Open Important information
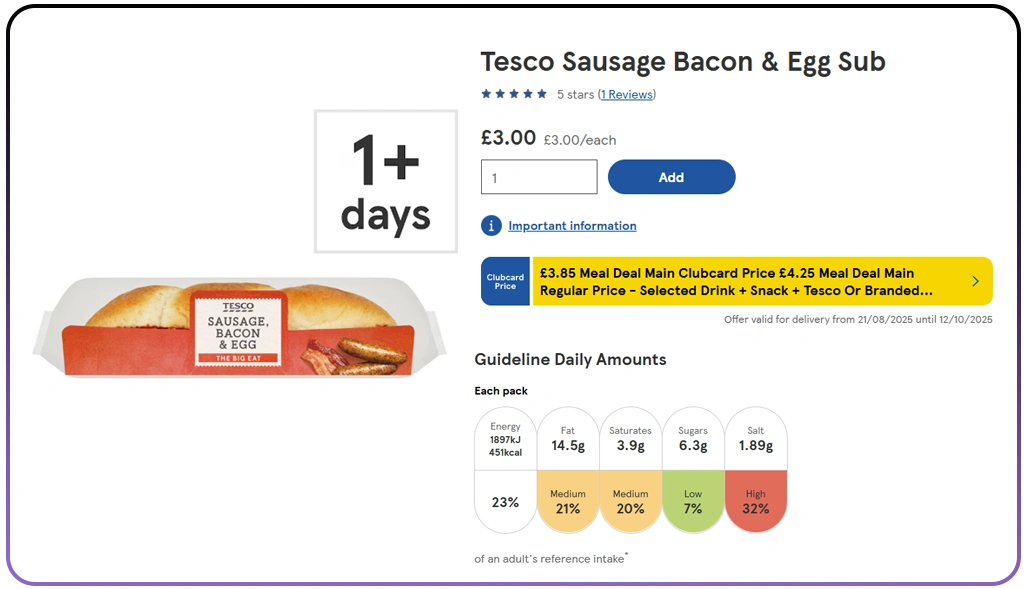The height and width of the screenshot is (589, 1026). pos(572,226)
